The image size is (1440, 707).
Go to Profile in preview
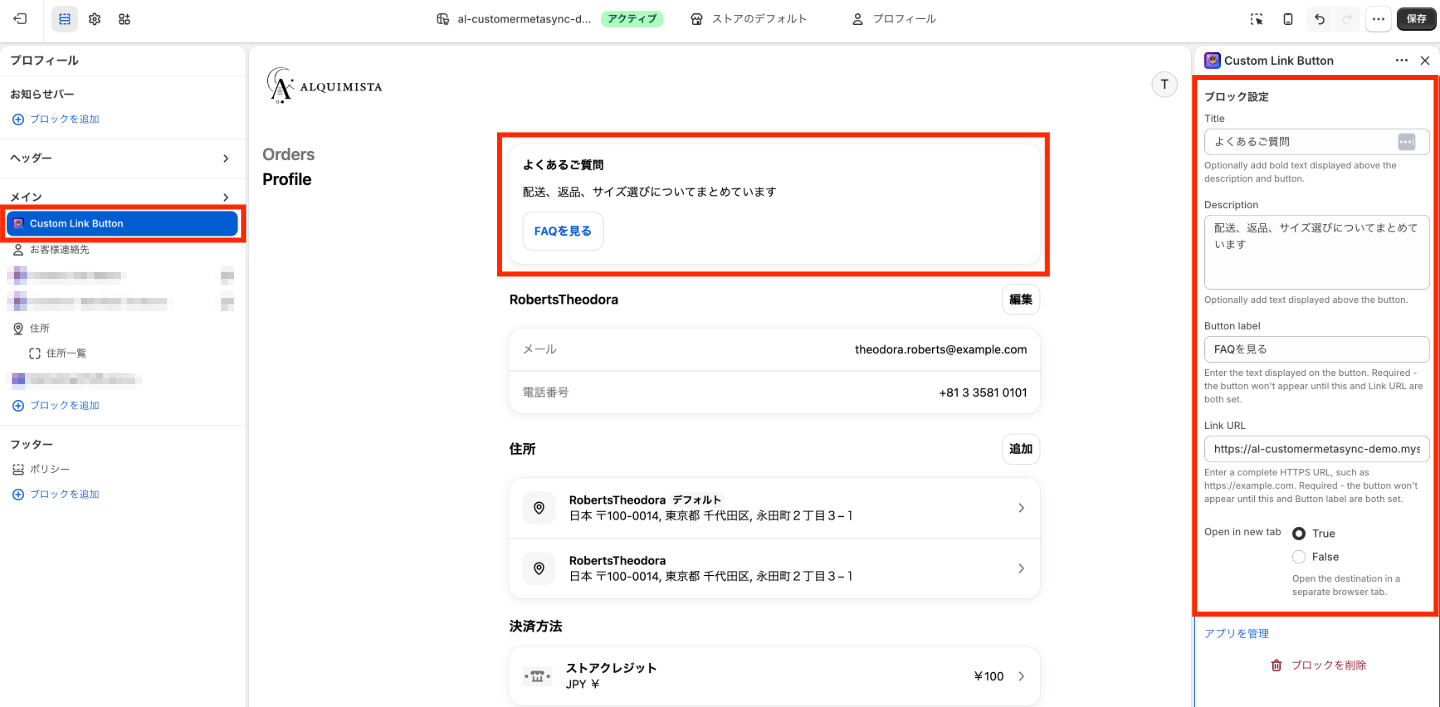287,179
